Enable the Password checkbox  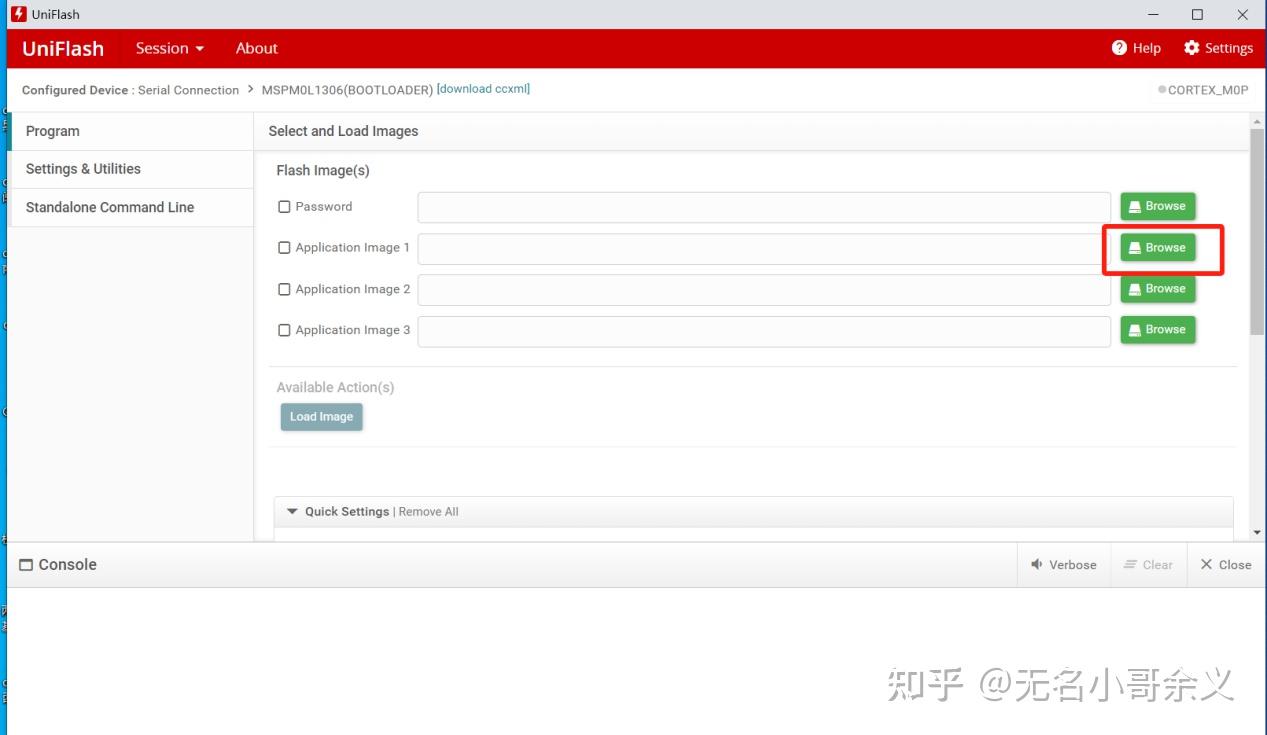(284, 206)
